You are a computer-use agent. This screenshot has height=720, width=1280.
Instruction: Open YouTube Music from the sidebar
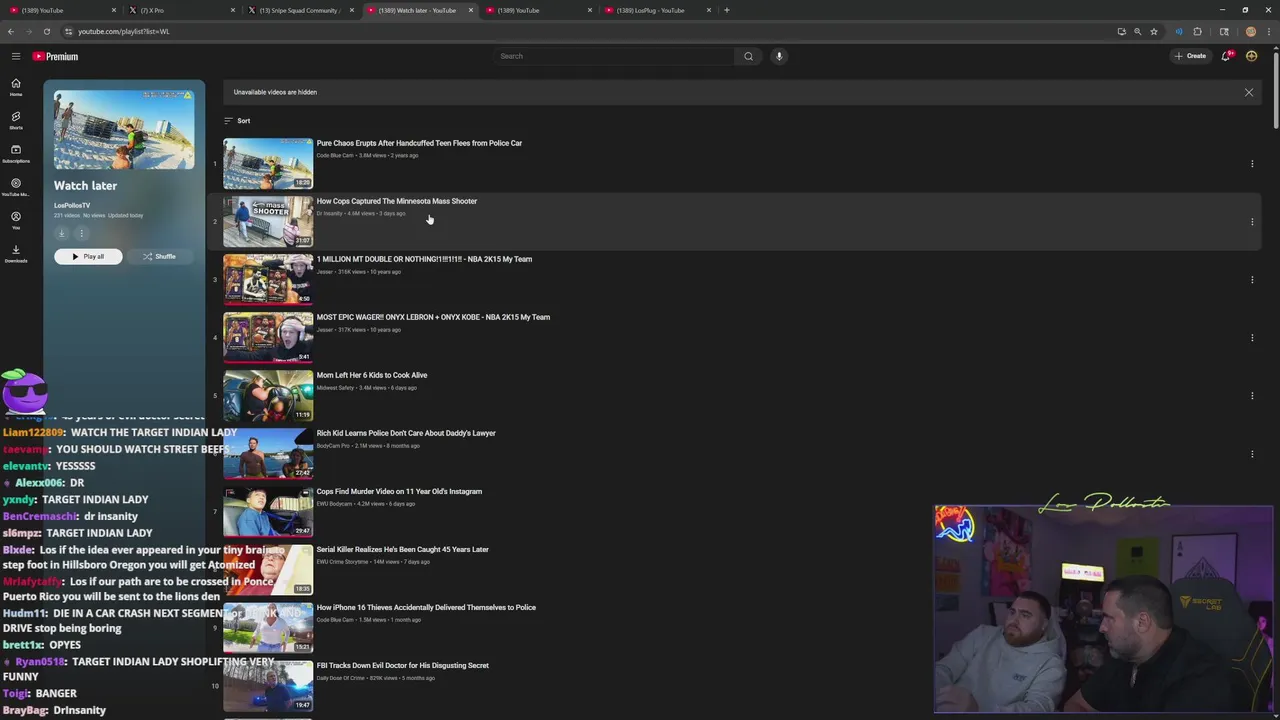[x=16, y=187]
